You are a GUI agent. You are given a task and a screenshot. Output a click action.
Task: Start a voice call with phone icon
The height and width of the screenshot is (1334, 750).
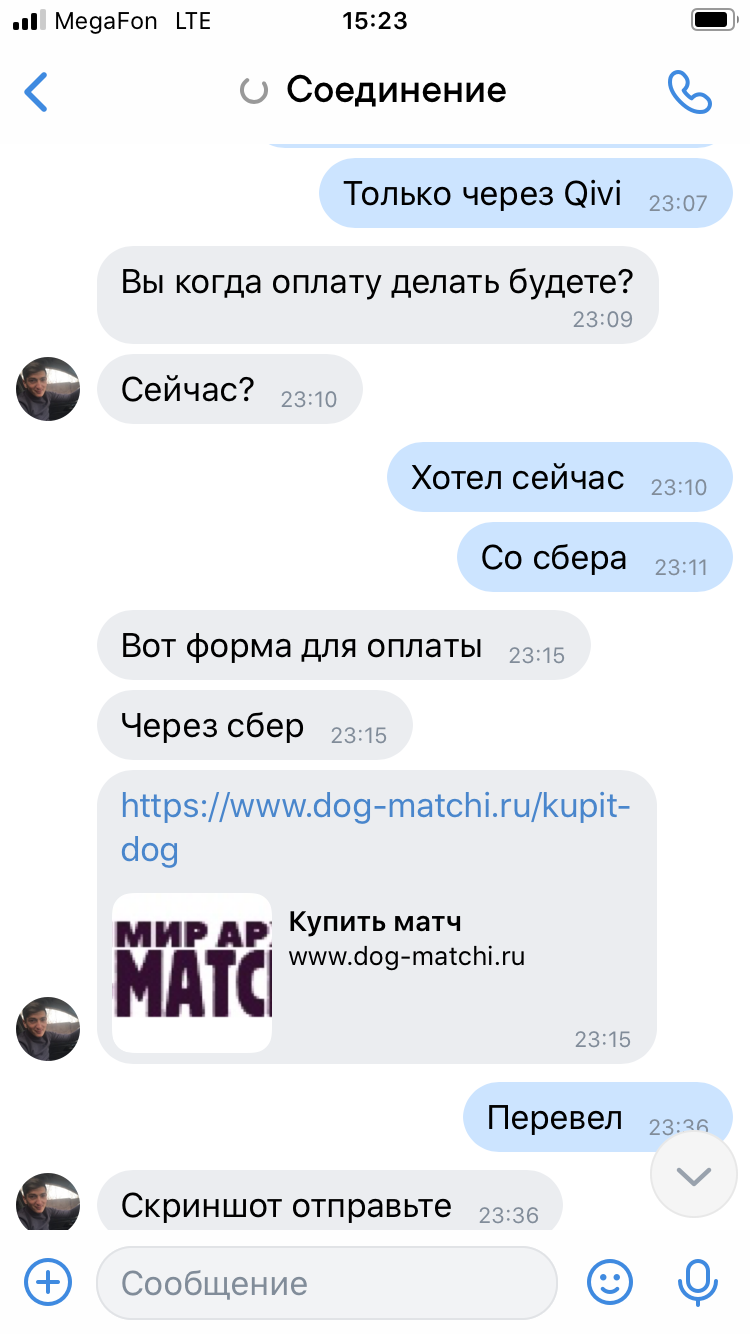690,92
